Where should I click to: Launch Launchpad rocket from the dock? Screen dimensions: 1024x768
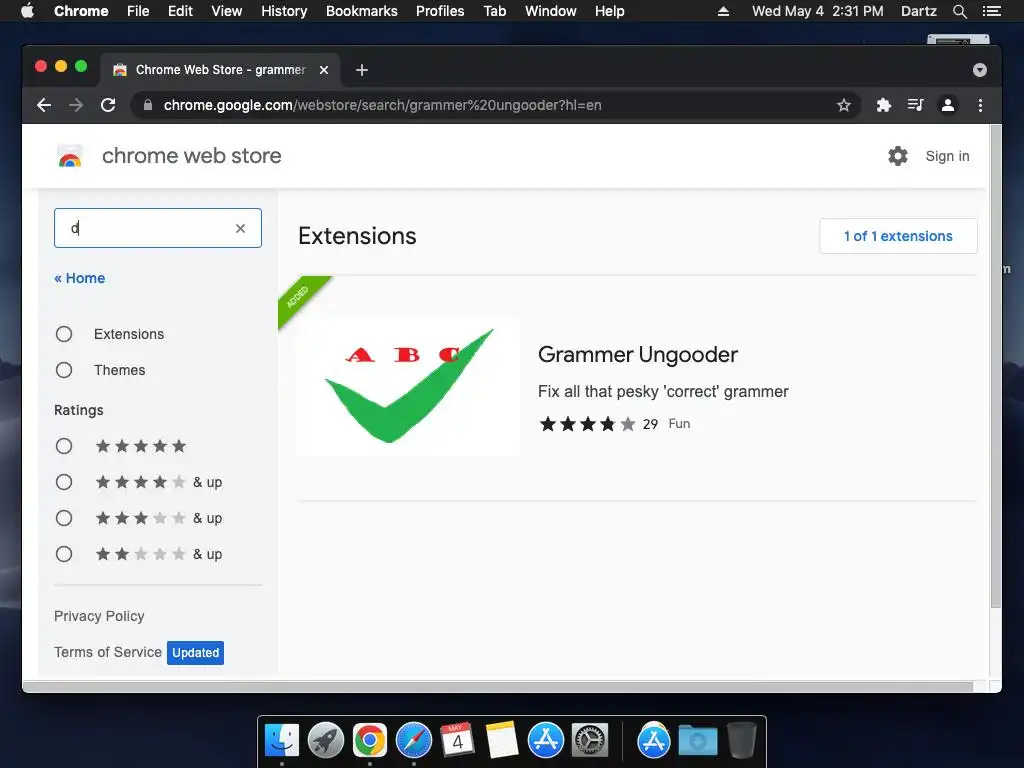coord(326,741)
